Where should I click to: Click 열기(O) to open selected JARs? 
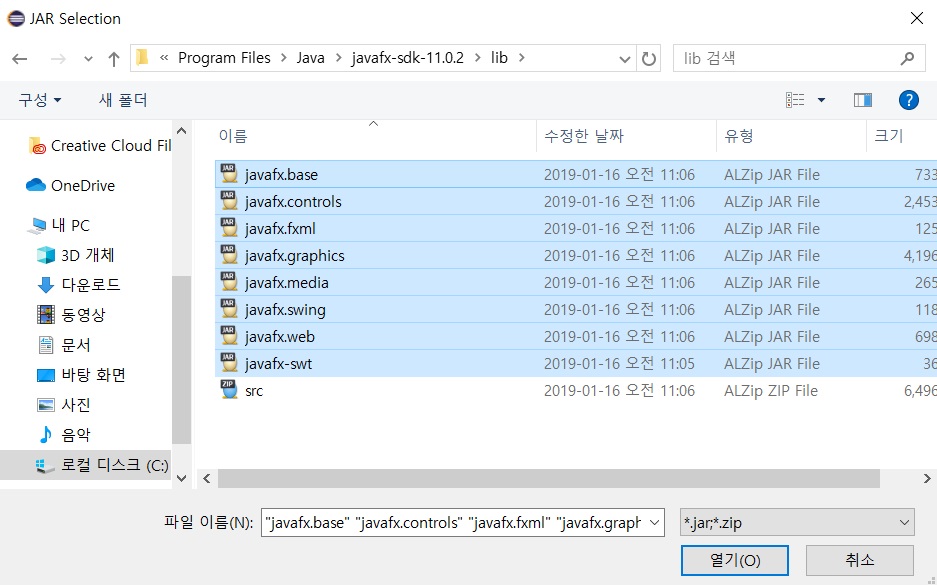click(x=734, y=561)
